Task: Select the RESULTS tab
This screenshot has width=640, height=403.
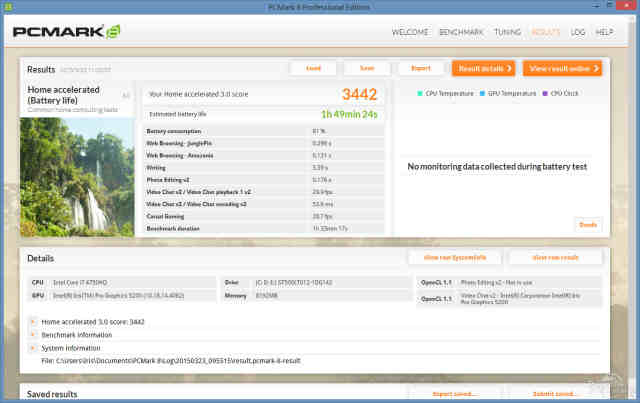Action: coord(545,32)
